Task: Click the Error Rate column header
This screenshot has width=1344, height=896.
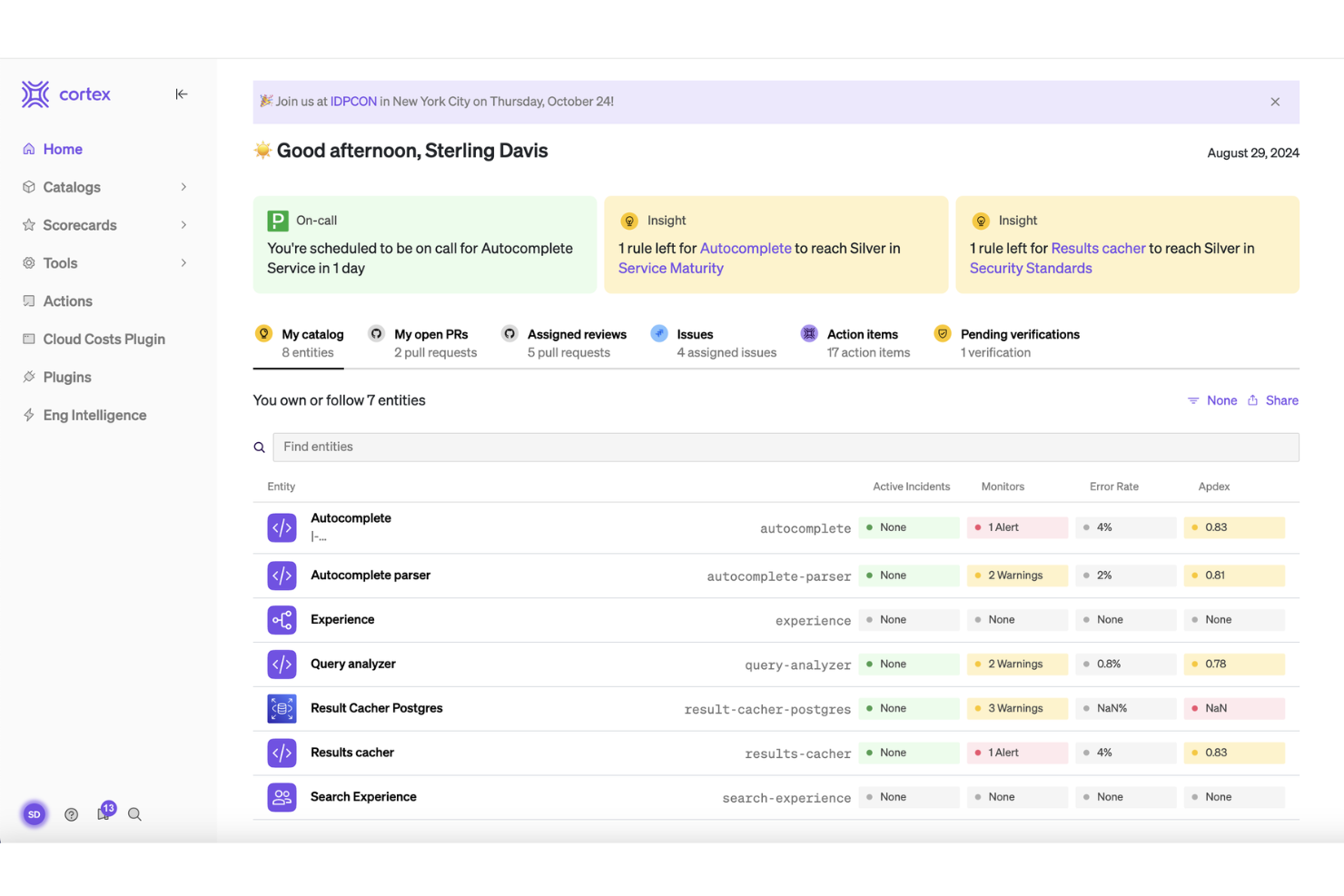Action: [x=1113, y=487]
